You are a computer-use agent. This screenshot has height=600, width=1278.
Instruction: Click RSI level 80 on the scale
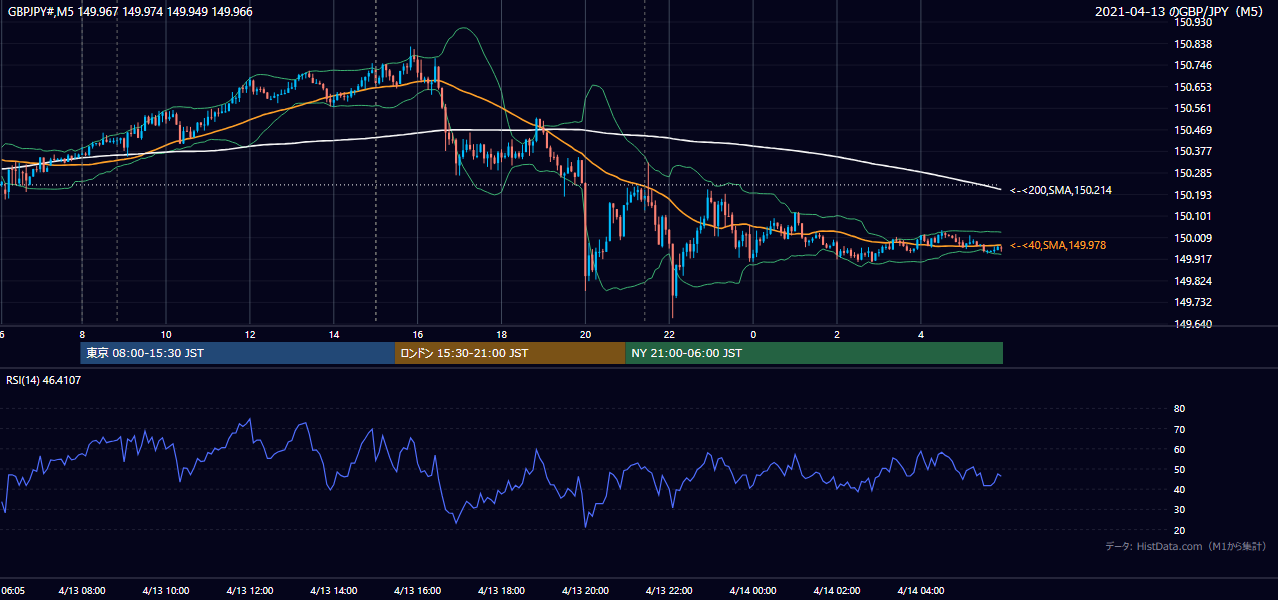[1179, 409]
